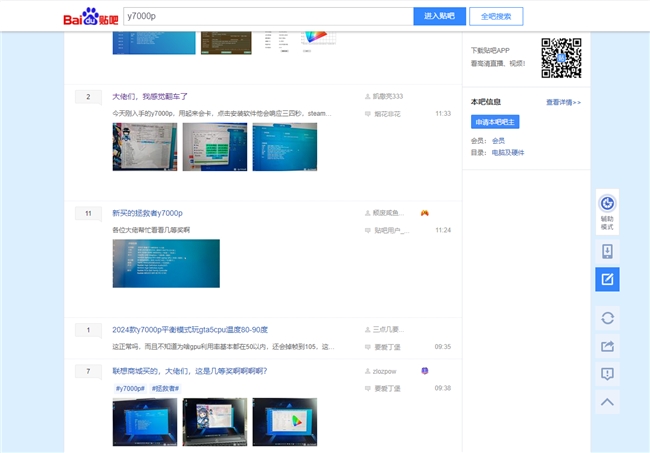Screen dimensions: 650x453
Task: Click the 申请本吧吧主 button
Action: (495, 122)
